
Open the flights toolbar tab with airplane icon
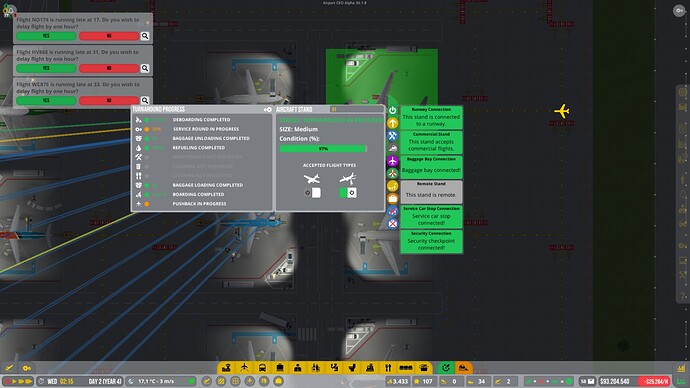(x=244, y=368)
